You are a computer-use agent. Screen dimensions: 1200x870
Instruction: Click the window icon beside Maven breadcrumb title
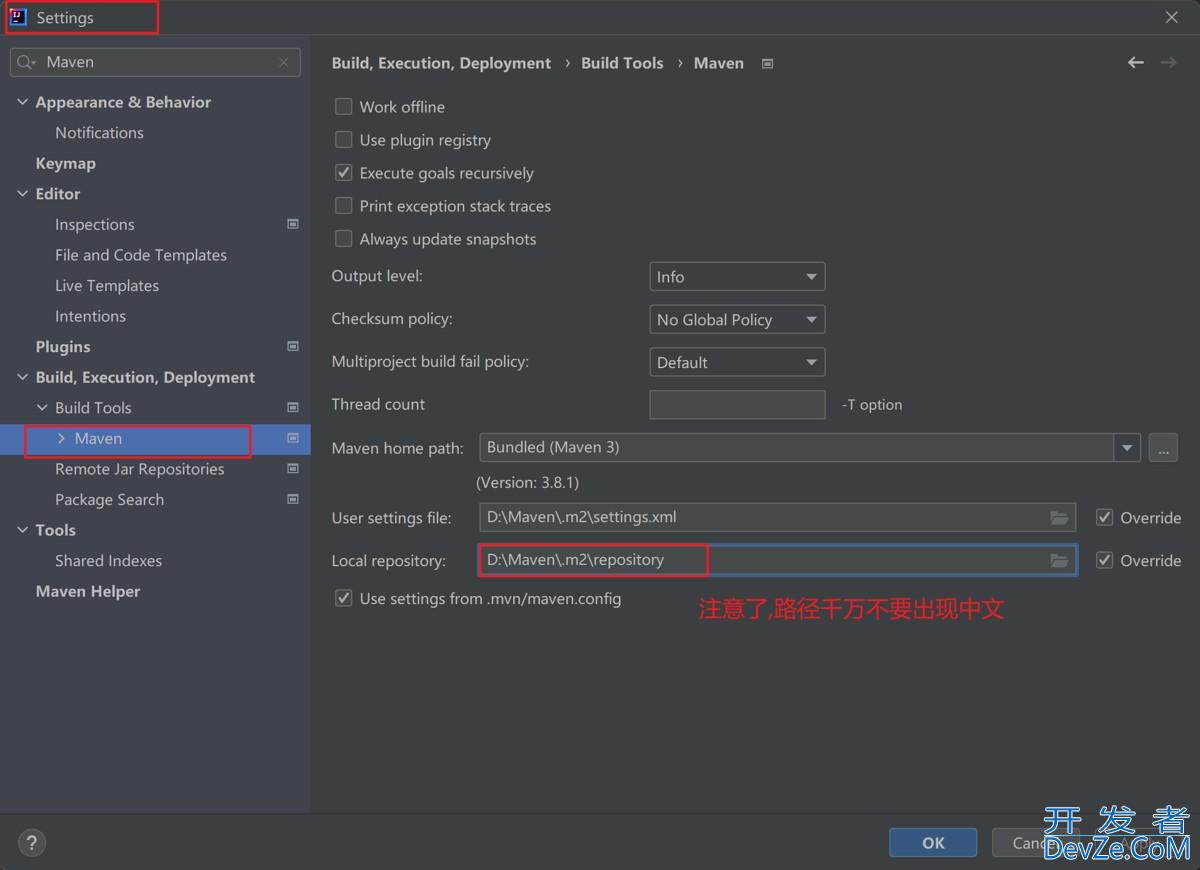pyautogui.click(x=766, y=63)
